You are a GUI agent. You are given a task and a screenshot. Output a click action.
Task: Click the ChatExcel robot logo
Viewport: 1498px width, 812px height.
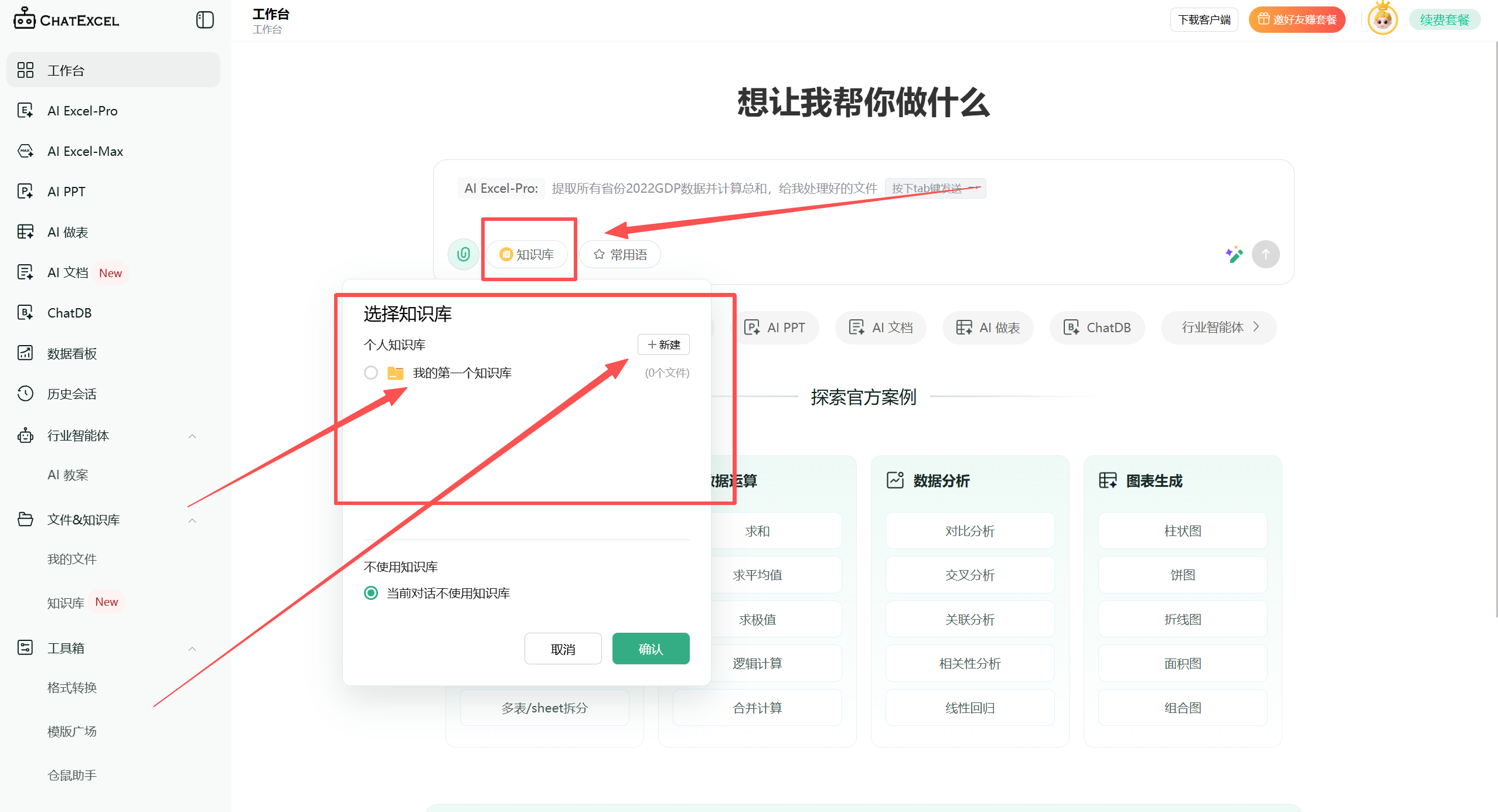[25, 18]
